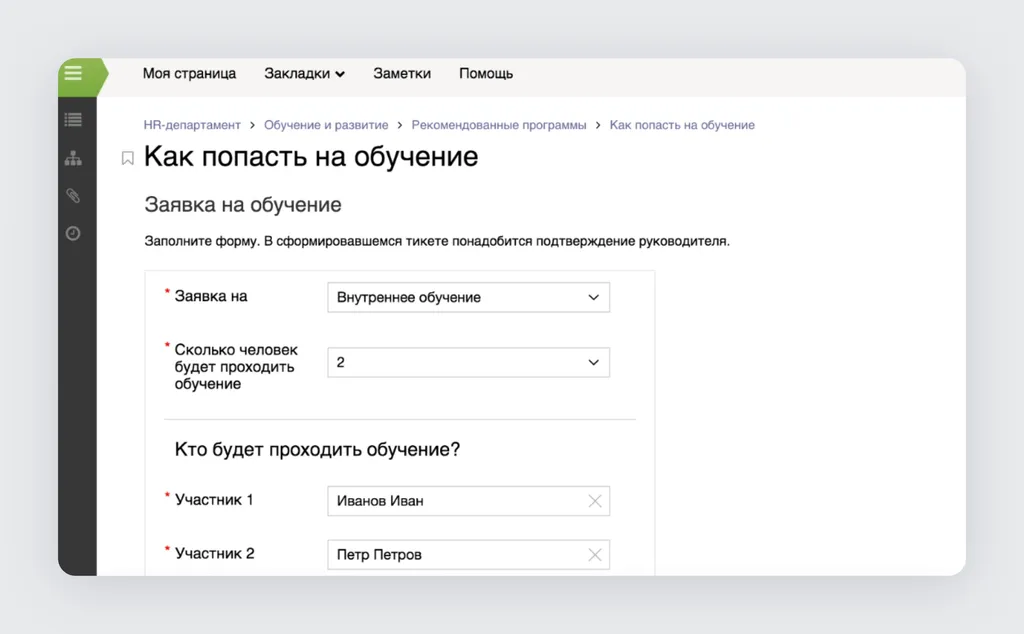Expand the Закладки dropdown menu
1024x634 pixels.
click(x=304, y=74)
